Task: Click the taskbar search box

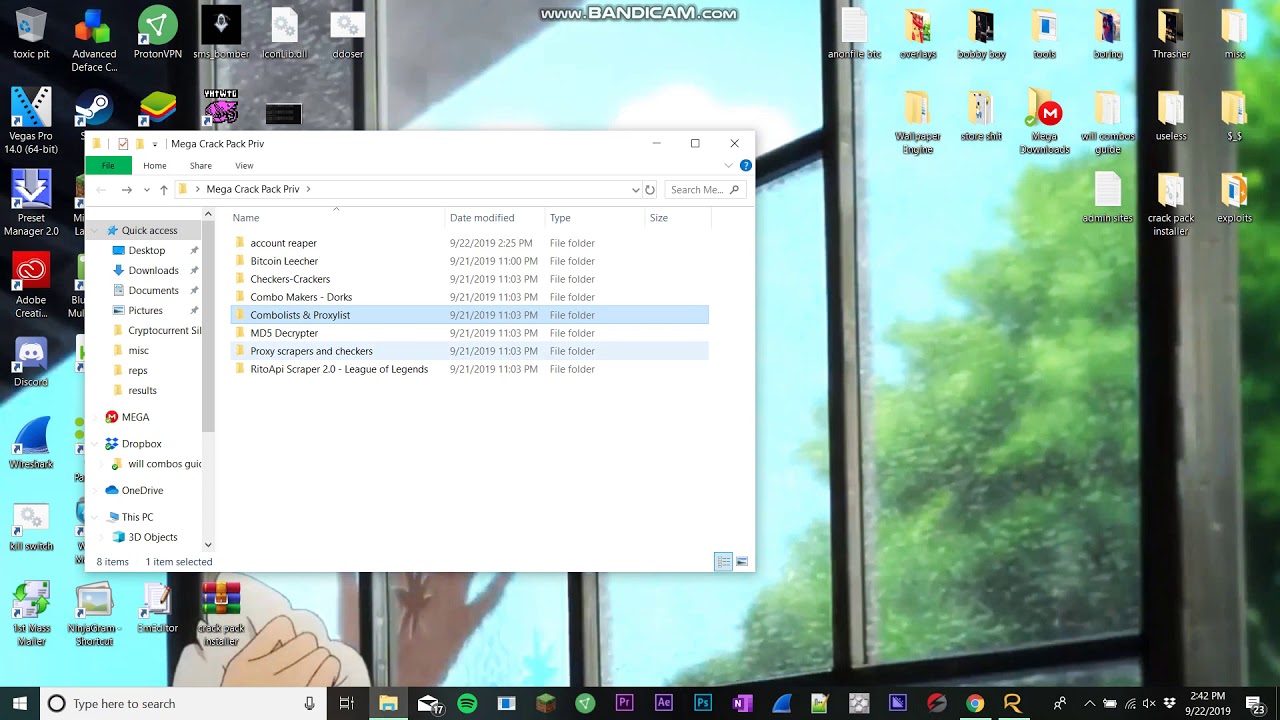Action: 182,704
